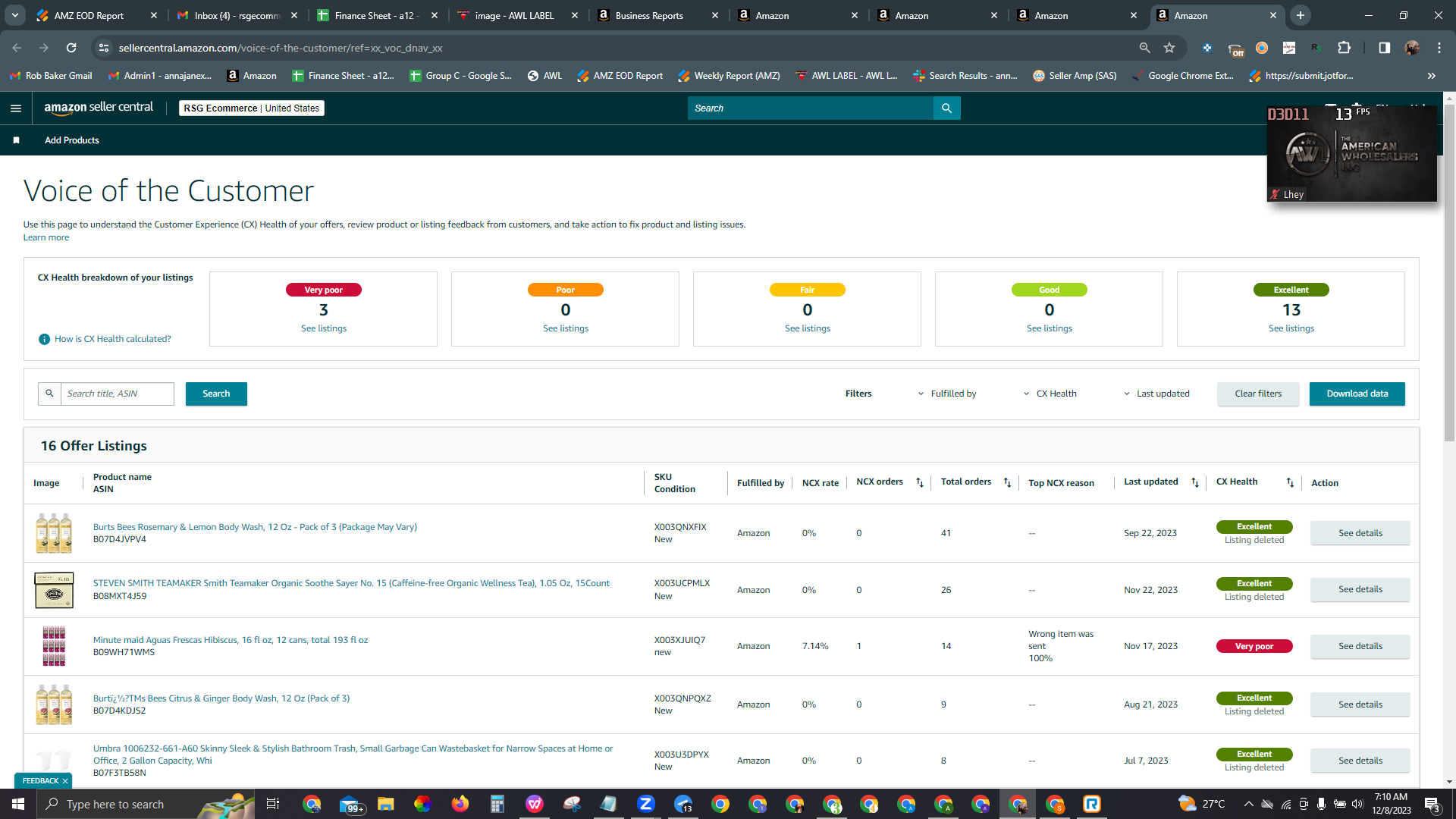Expand the Fulfilled by filter dropdown

click(947, 394)
